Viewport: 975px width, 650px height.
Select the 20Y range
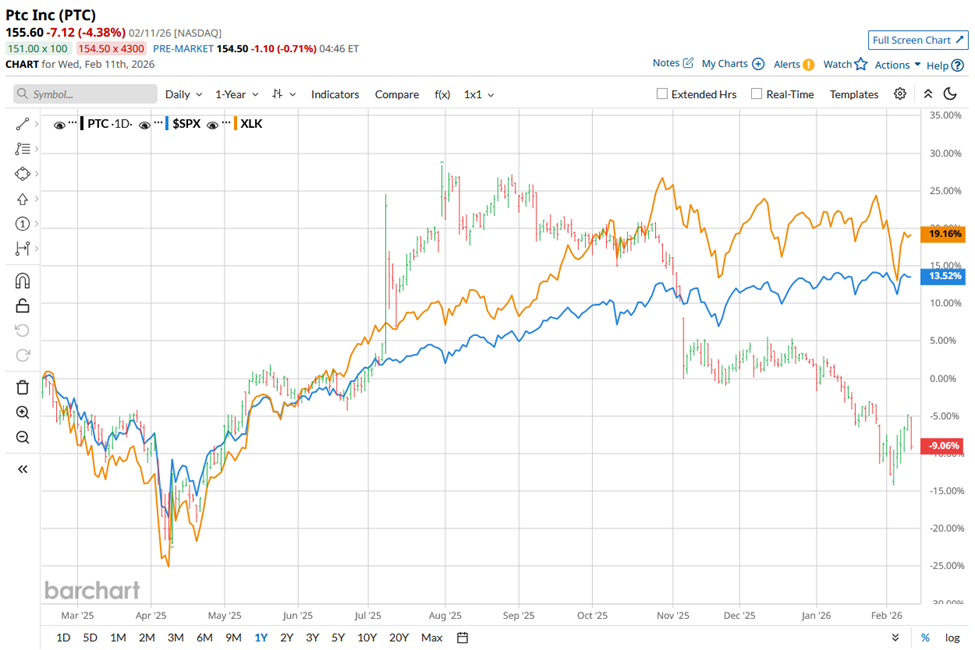pos(399,638)
